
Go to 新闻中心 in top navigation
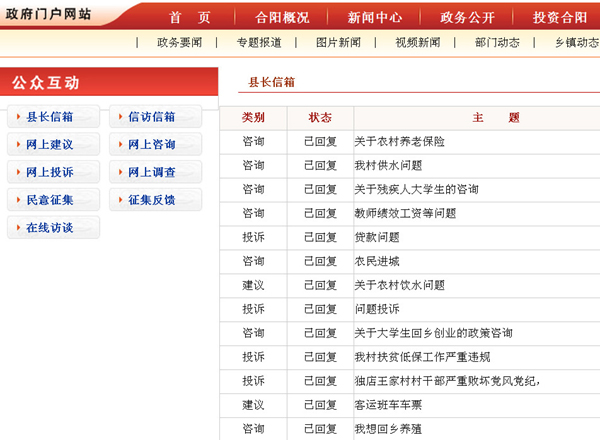375,18
